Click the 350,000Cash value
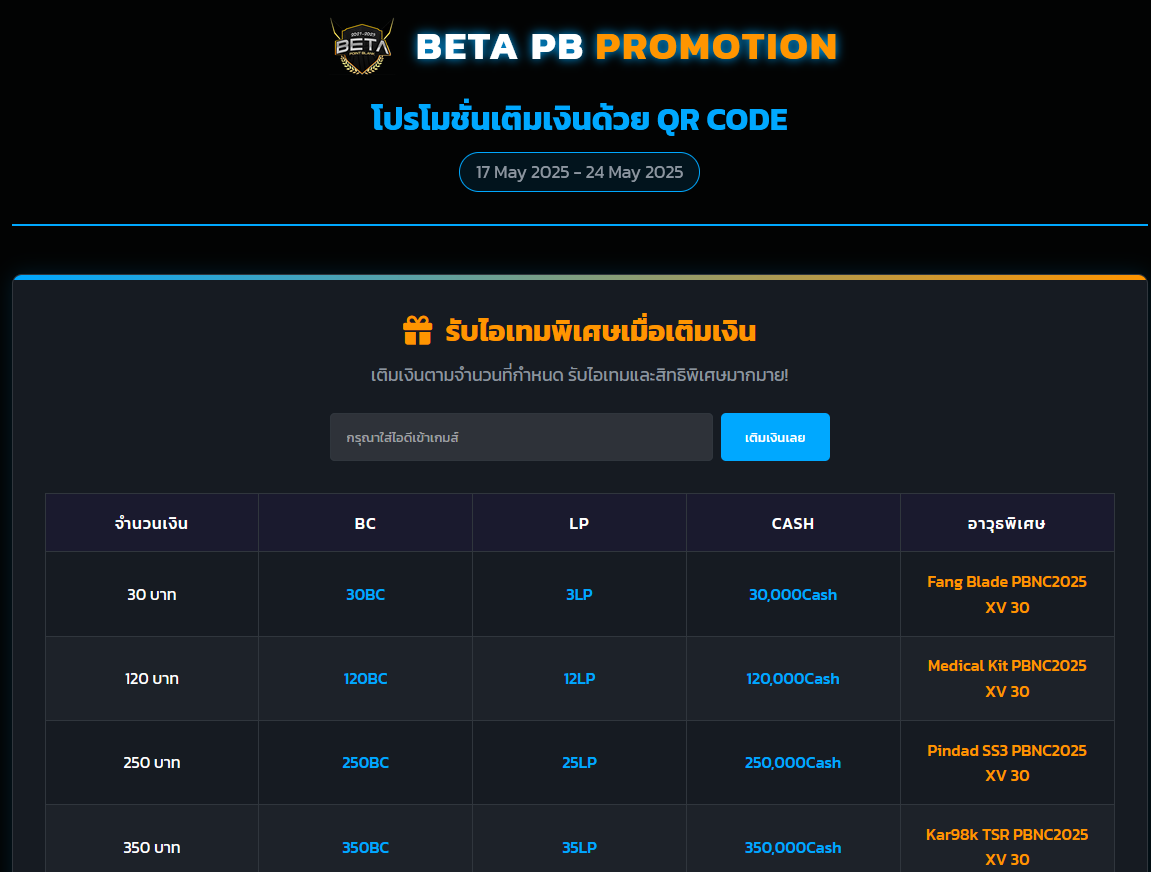This screenshot has width=1151, height=872. (x=793, y=847)
